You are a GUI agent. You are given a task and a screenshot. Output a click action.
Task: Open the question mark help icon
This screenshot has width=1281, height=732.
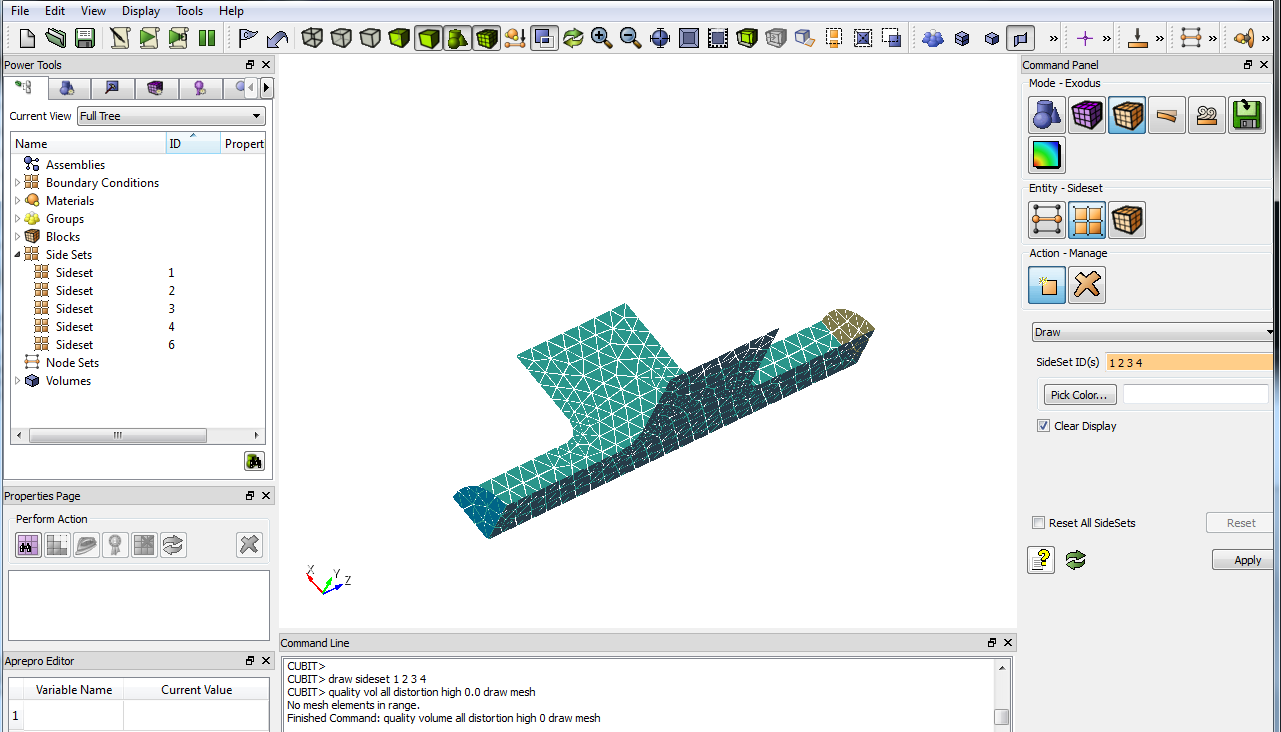[1041, 560]
